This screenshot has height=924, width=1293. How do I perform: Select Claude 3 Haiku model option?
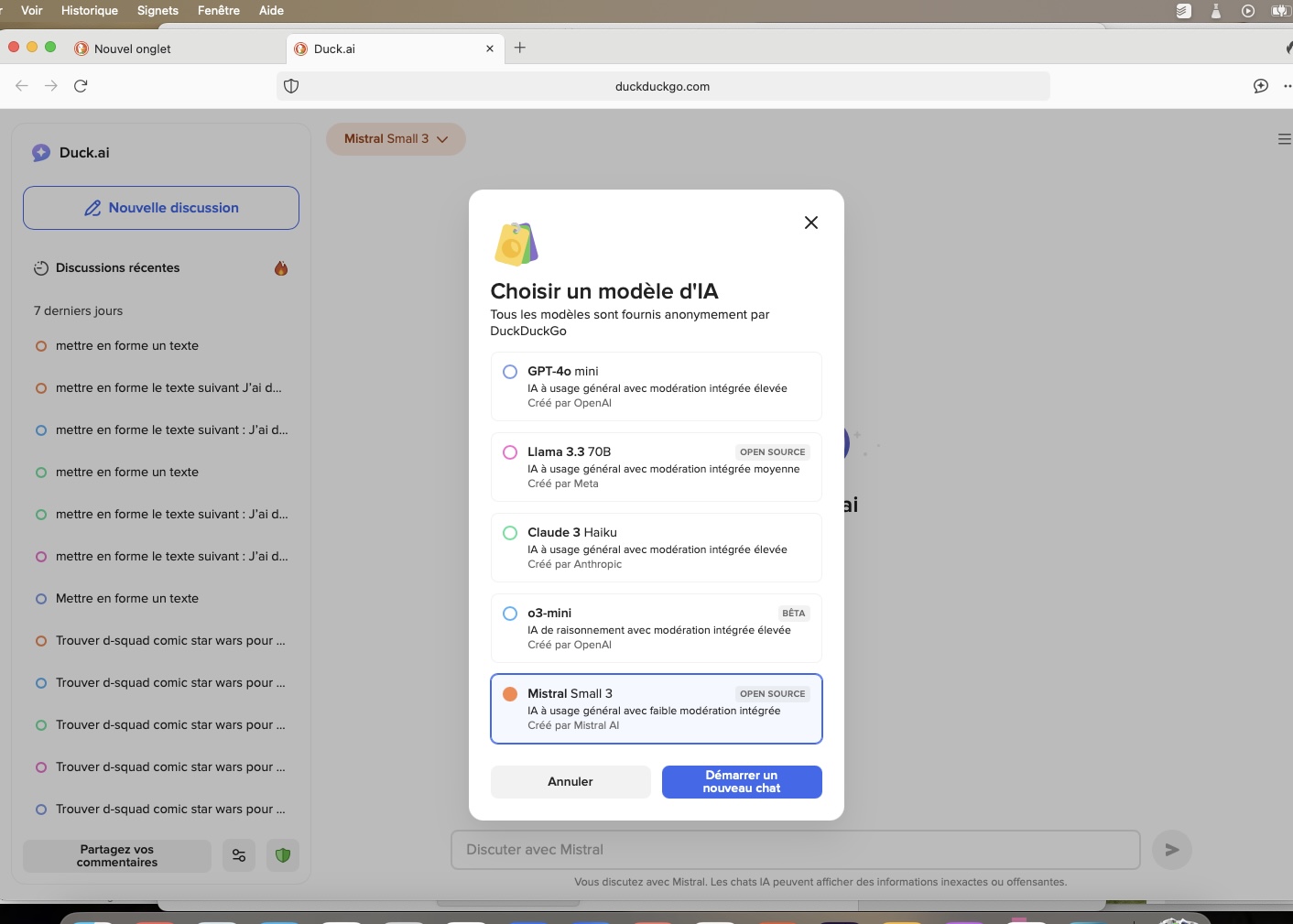pos(510,533)
